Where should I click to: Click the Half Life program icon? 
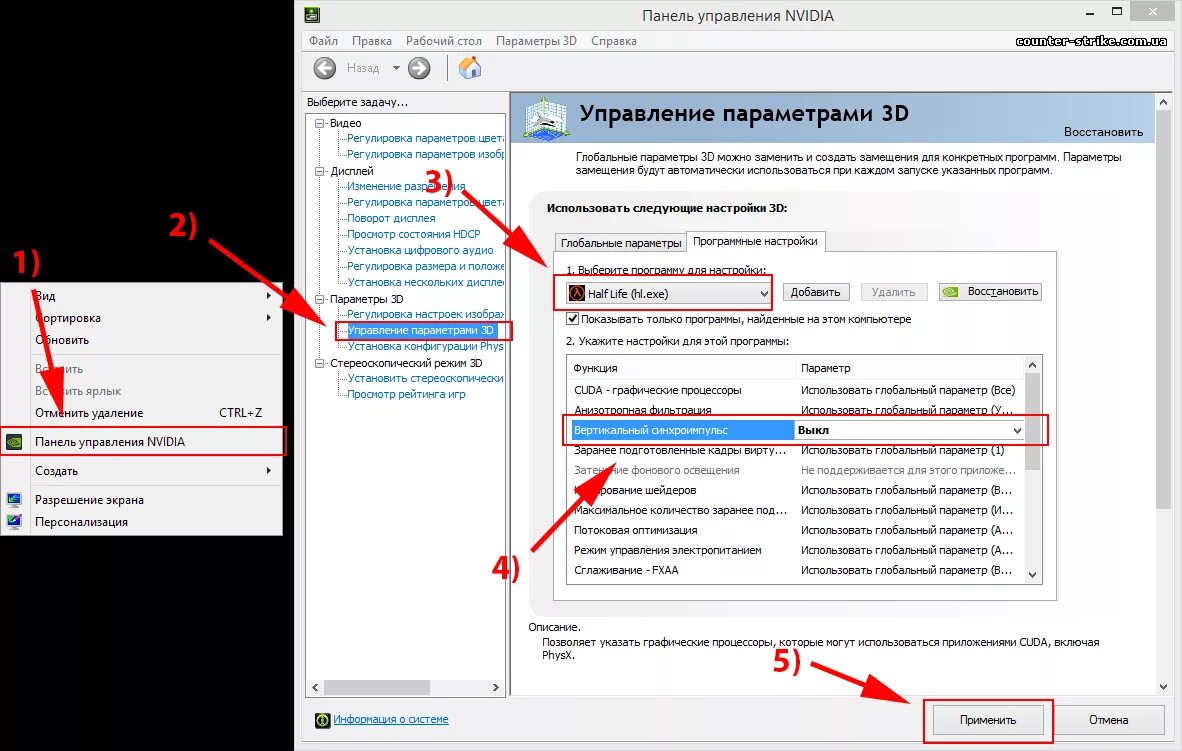point(577,293)
